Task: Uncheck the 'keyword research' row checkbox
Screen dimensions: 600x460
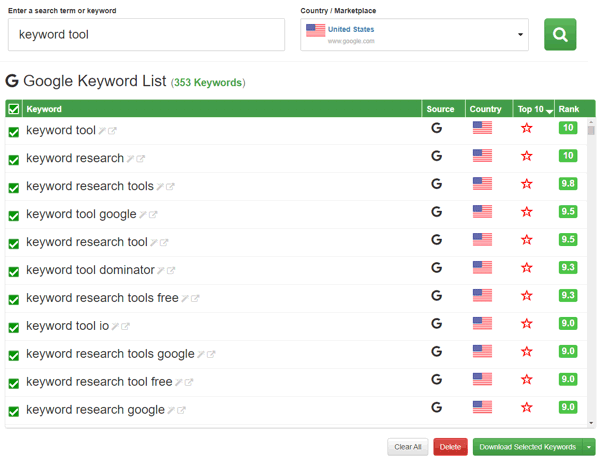Action: [14, 160]
